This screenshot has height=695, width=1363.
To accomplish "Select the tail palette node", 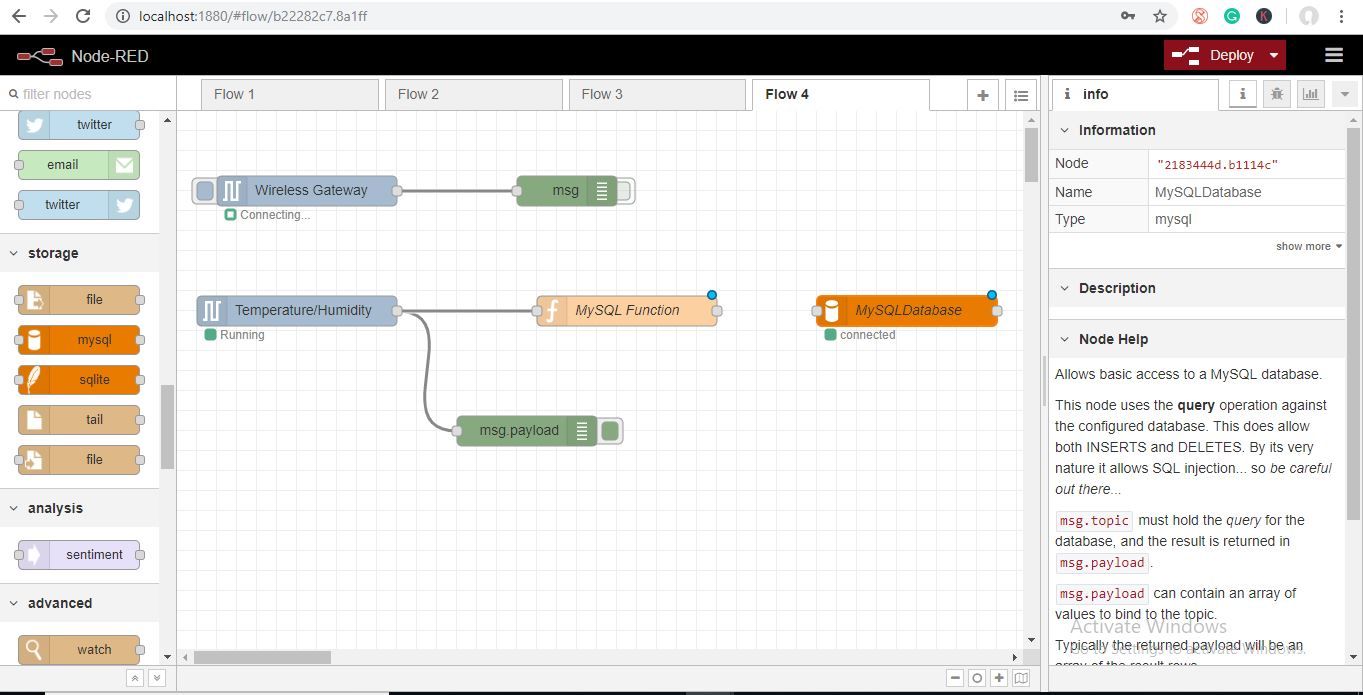I will pos(79,420).
